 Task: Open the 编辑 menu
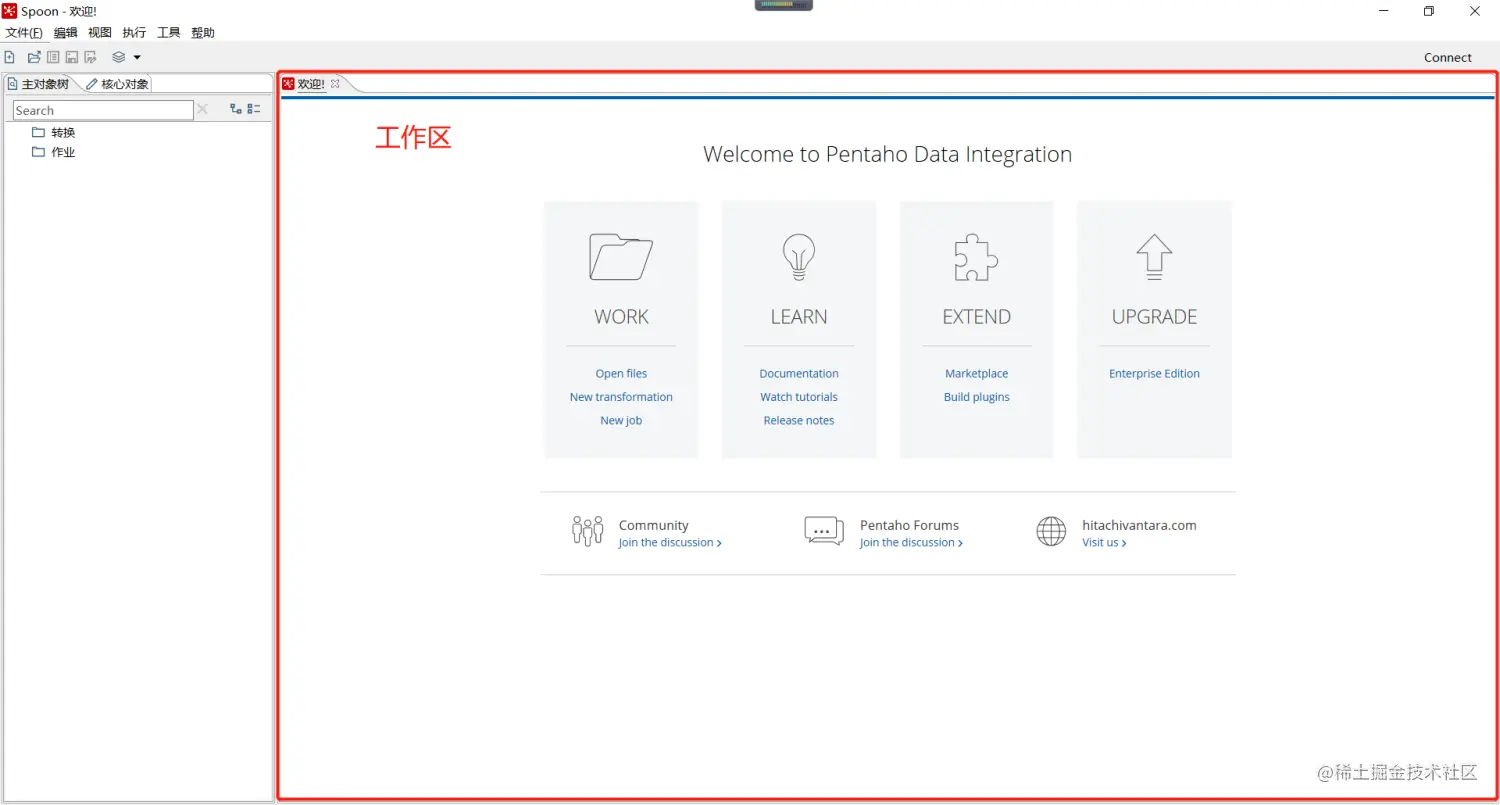pyautogui.click(x=66, y=33)
